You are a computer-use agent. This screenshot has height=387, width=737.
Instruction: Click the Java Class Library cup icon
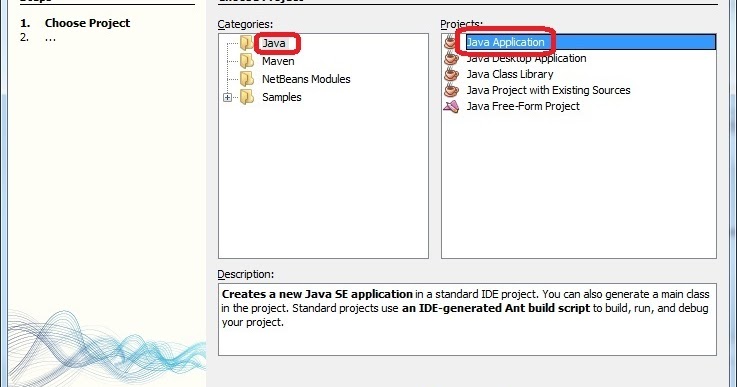pyautogui.click(x=451, y=74)
